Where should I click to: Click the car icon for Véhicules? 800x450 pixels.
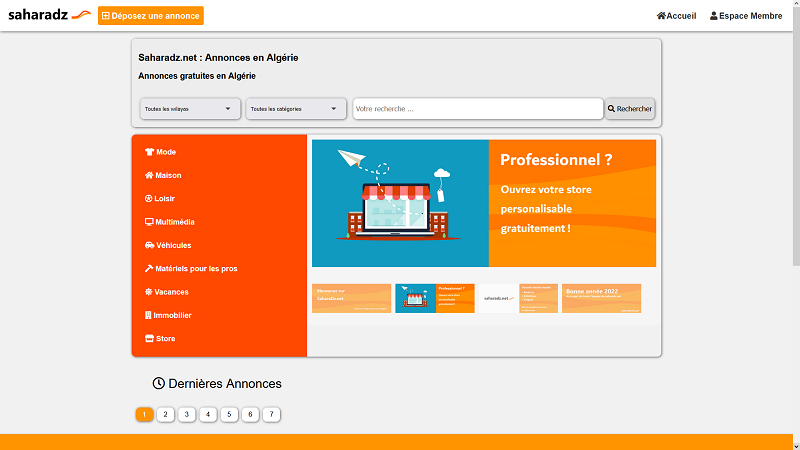coord(149,245)
